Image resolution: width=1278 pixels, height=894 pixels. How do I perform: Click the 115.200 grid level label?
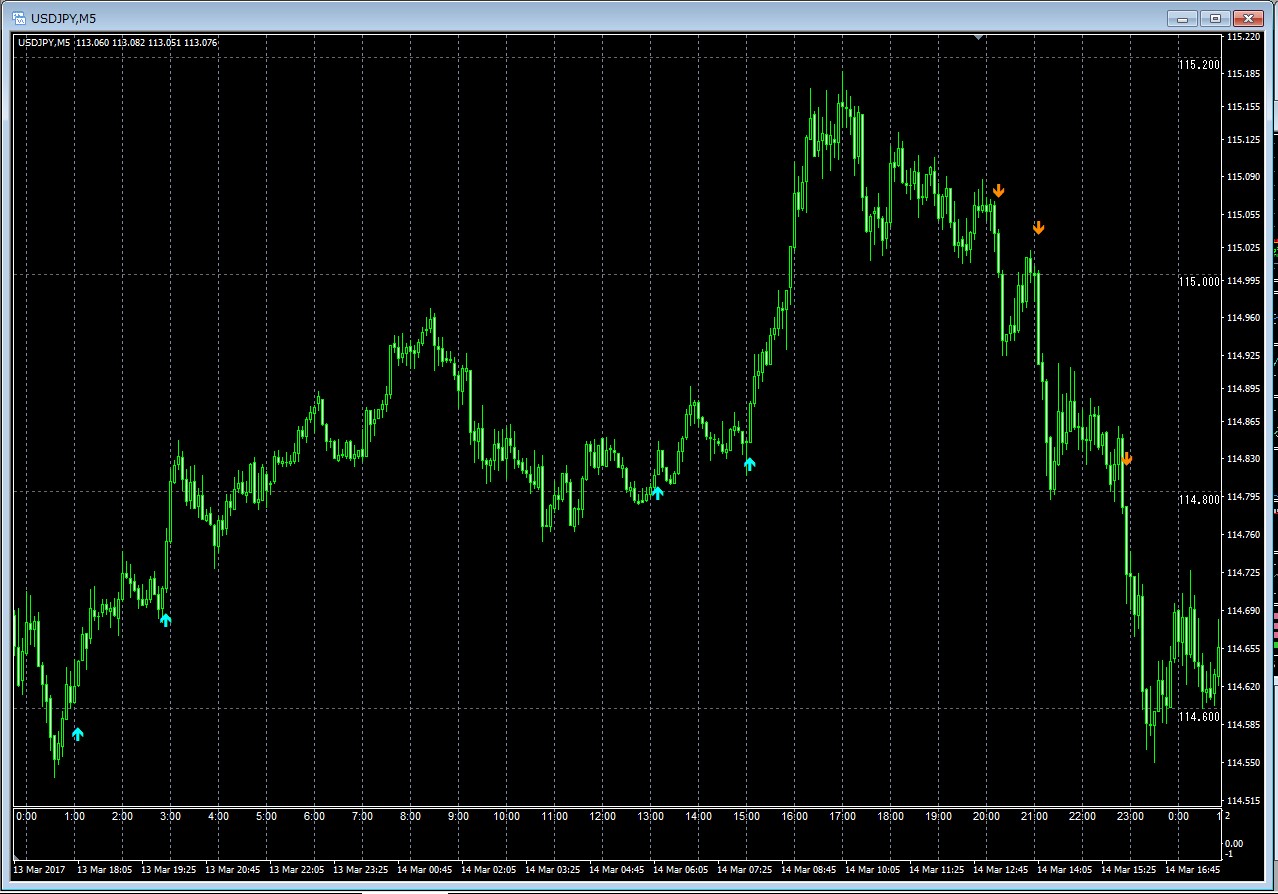pos(1199,65)
